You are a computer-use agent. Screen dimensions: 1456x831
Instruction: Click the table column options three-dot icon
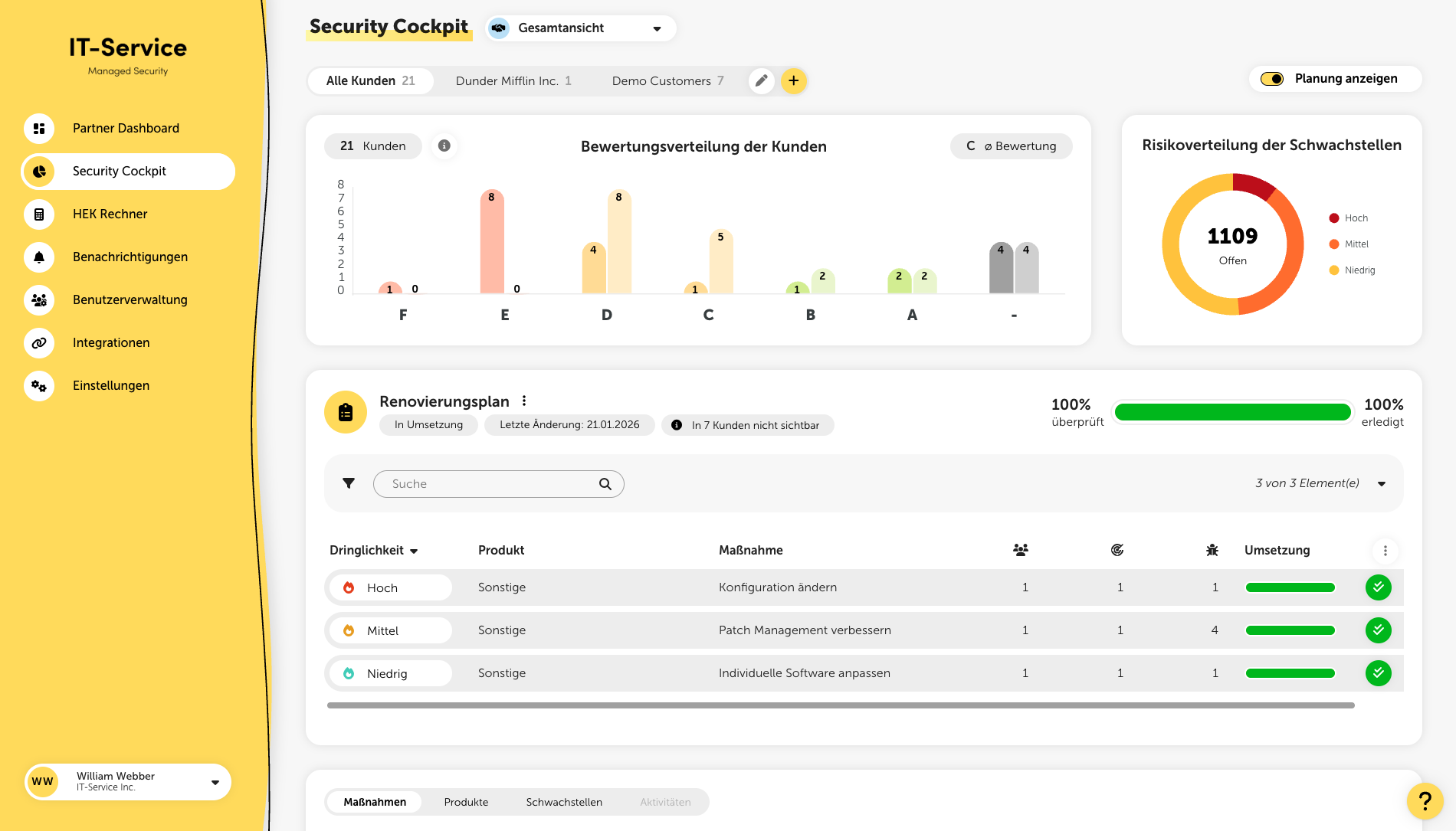(x=1385, y=551)
